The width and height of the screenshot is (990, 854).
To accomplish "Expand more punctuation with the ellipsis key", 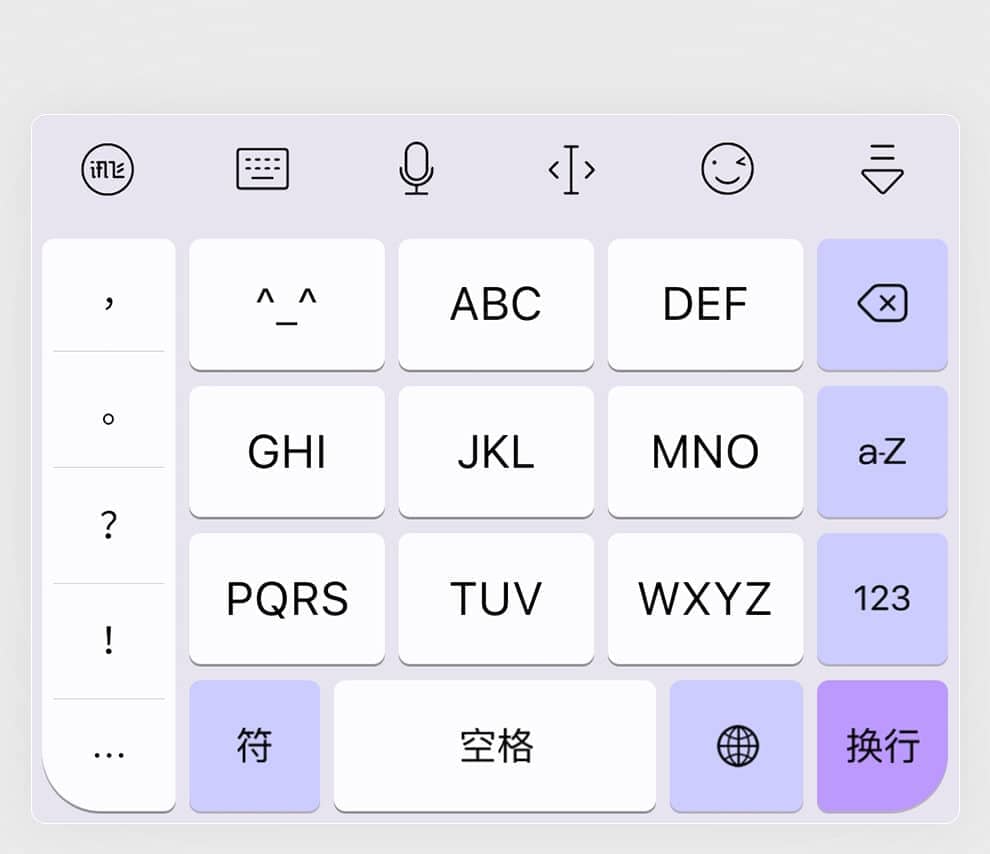I will click(109, 754).
